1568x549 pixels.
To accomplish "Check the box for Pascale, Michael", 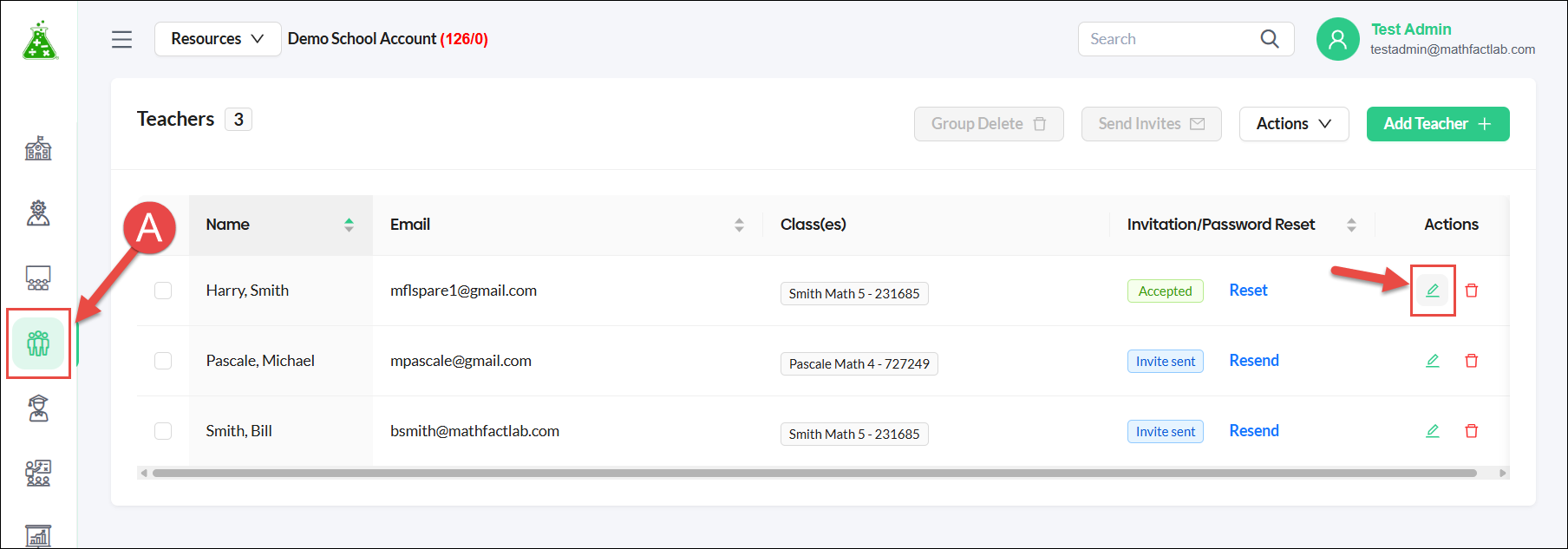I will click(x=163, y=361).
